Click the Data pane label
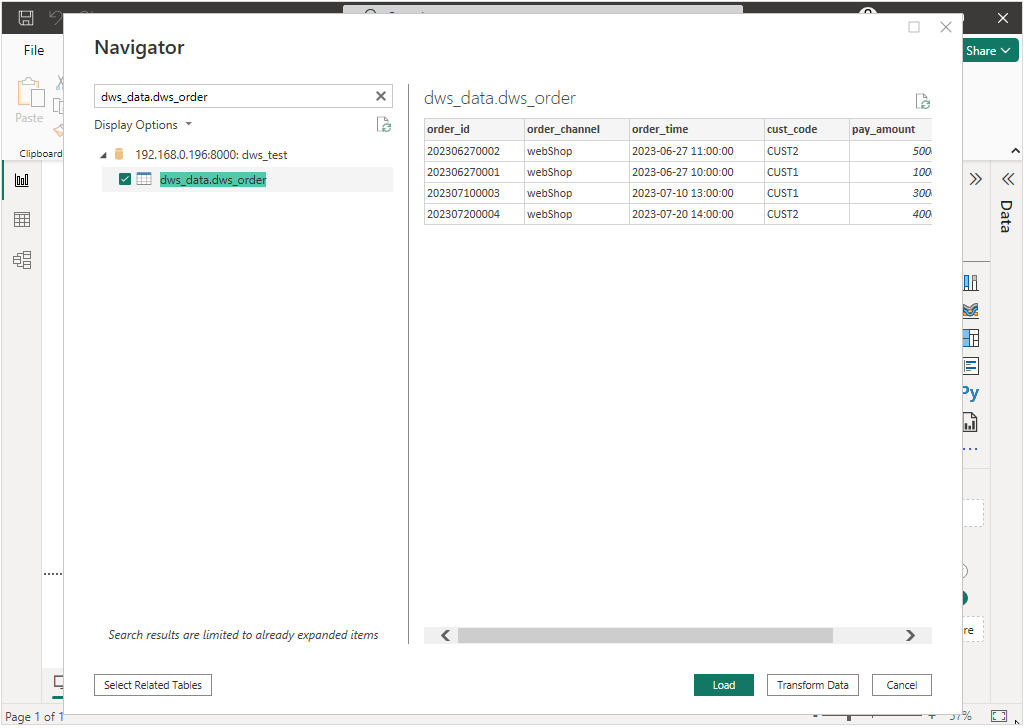 pyautogui.click(x=1006, y=217)
